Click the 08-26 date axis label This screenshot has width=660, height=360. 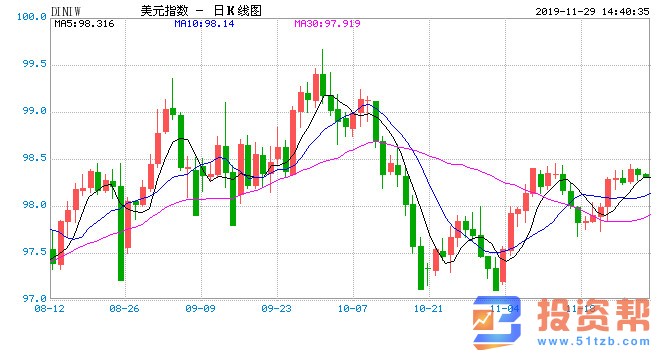coord(124,309)
